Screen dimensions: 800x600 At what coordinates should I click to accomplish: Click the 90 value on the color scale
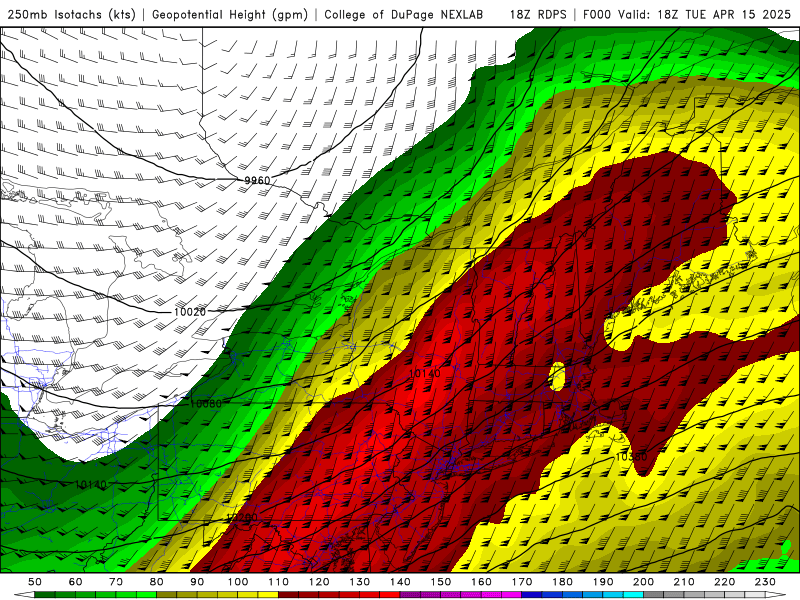click(x=197, y=582)
